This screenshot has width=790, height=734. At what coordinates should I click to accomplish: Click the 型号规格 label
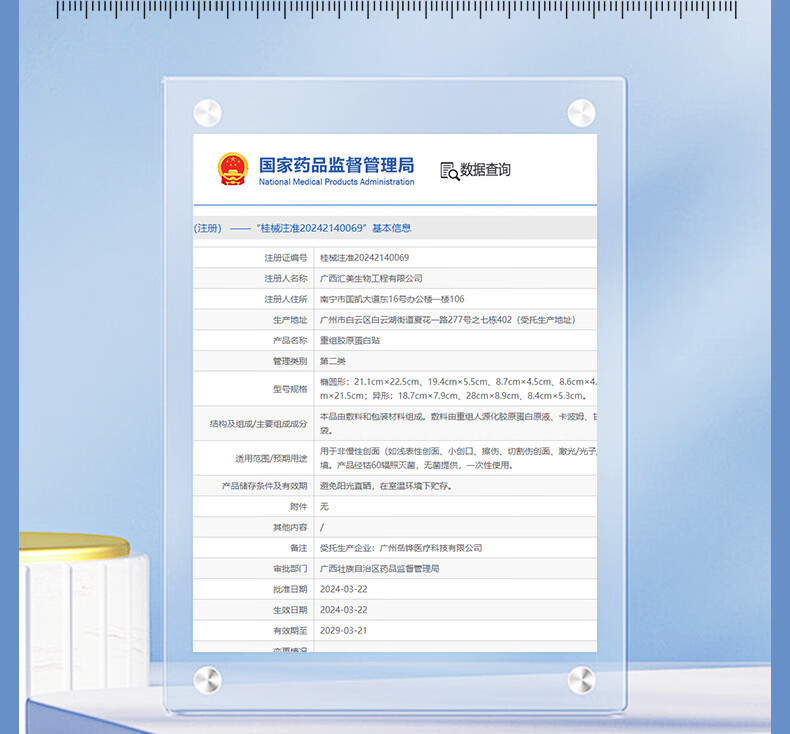coord(290,389)
